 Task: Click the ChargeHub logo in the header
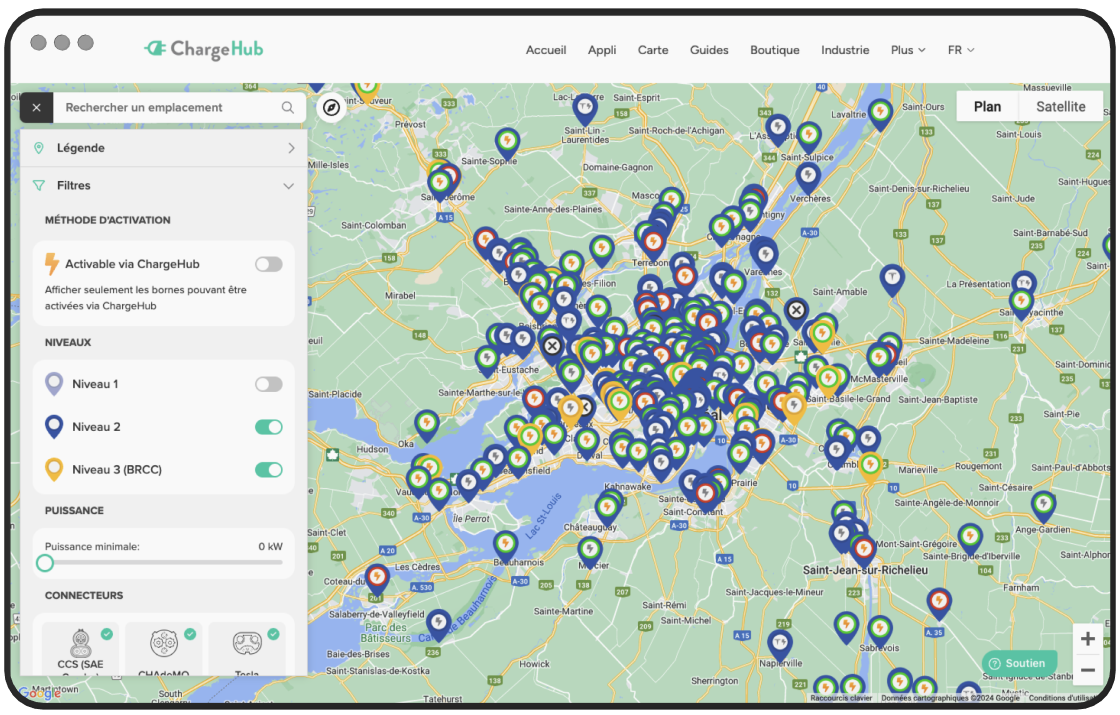coord(203,49)
